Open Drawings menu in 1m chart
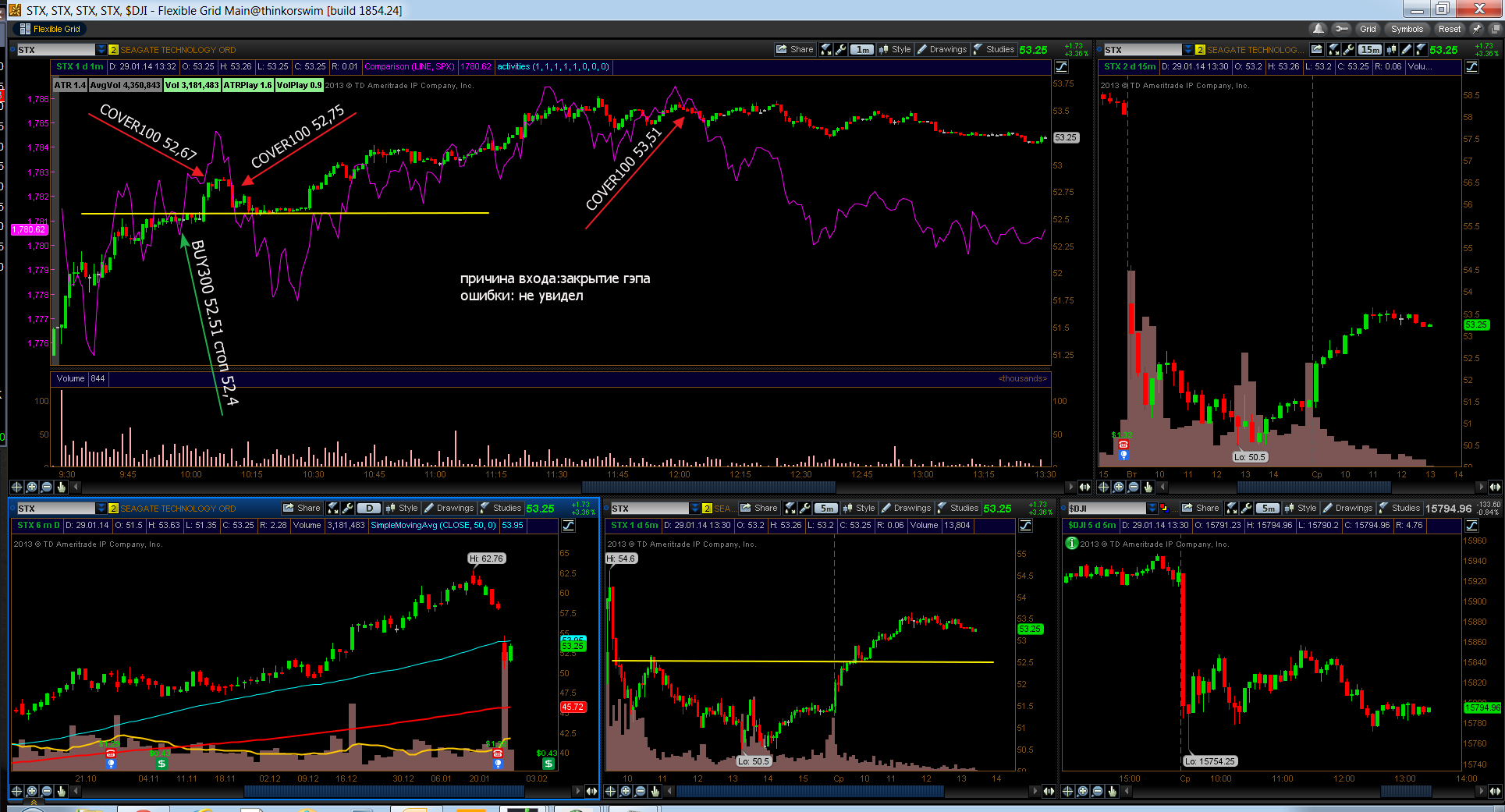1505x812 pixels. click(942, 49)
